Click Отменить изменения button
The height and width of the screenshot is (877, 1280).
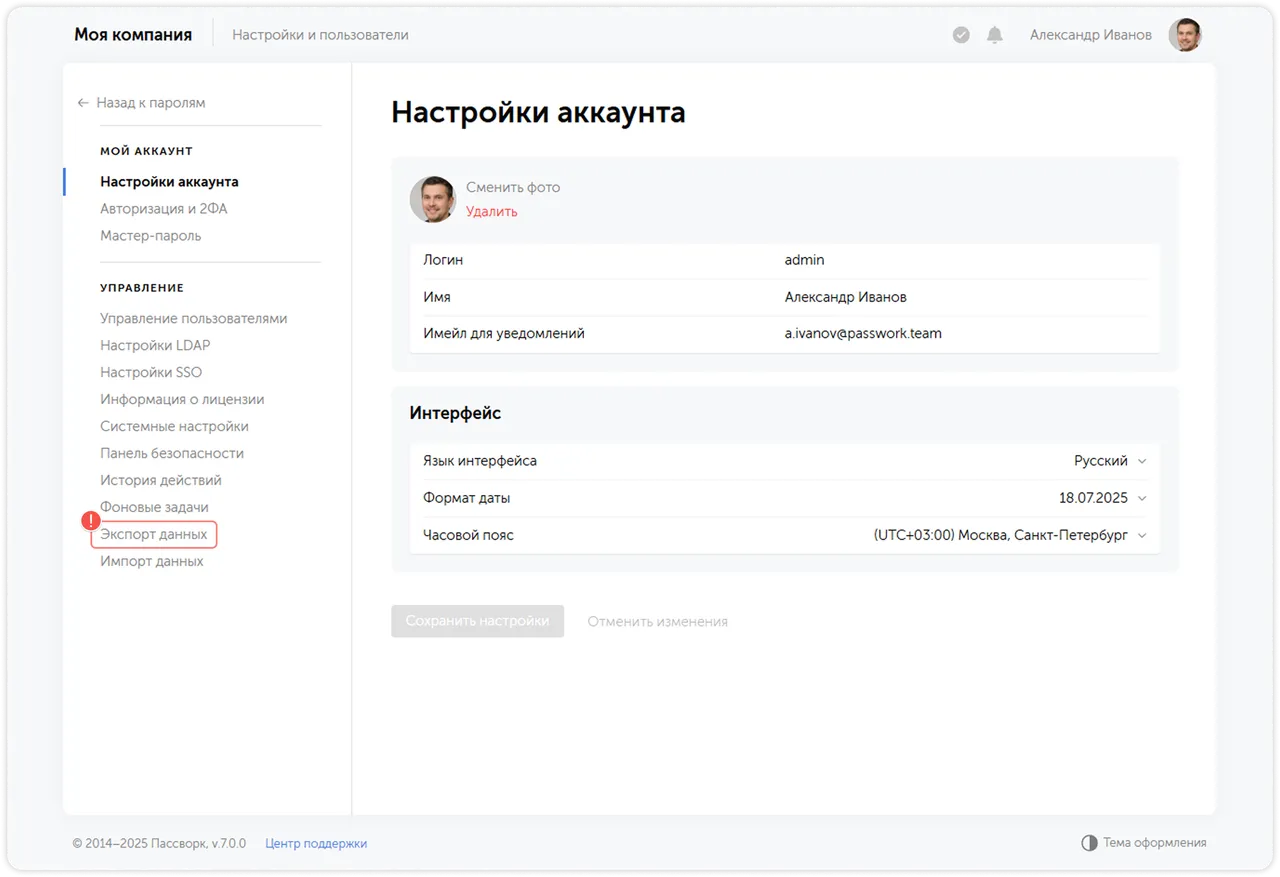point(657,622)
